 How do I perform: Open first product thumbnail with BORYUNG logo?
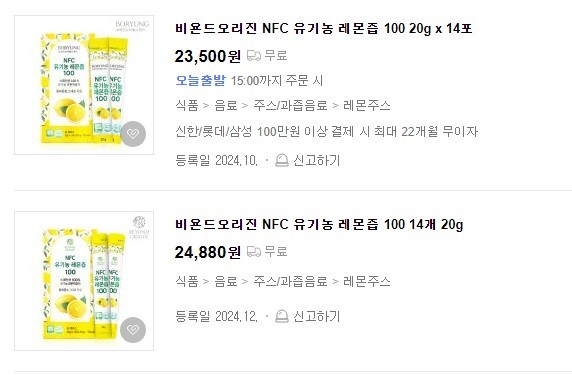pos(84,85)
